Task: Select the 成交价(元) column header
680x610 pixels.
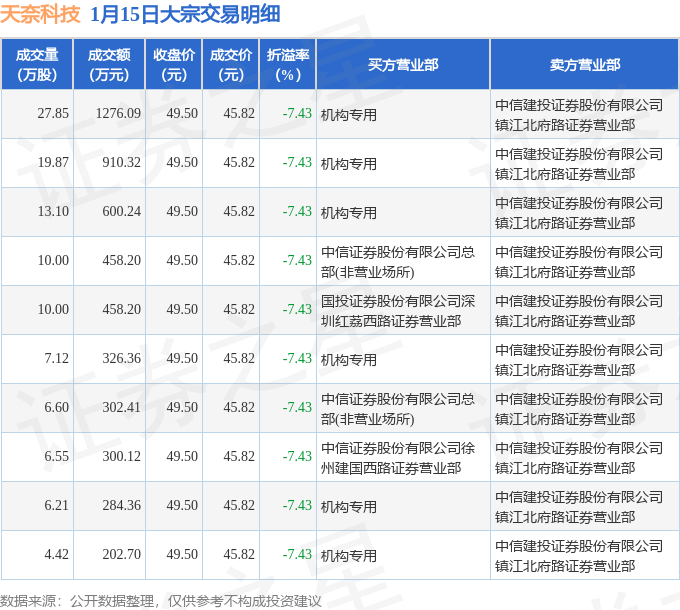Action: [230, 65]
